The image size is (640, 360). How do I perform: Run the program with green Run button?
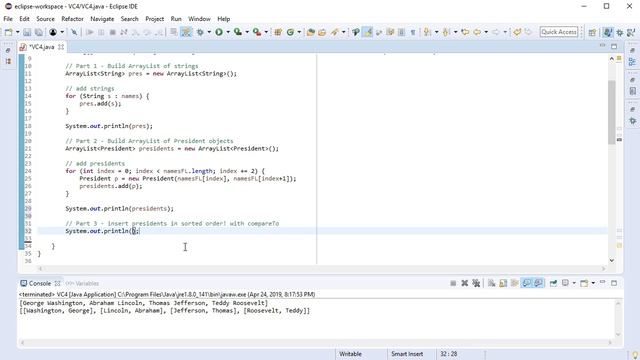pyautogui.click(x=219, y=32)
